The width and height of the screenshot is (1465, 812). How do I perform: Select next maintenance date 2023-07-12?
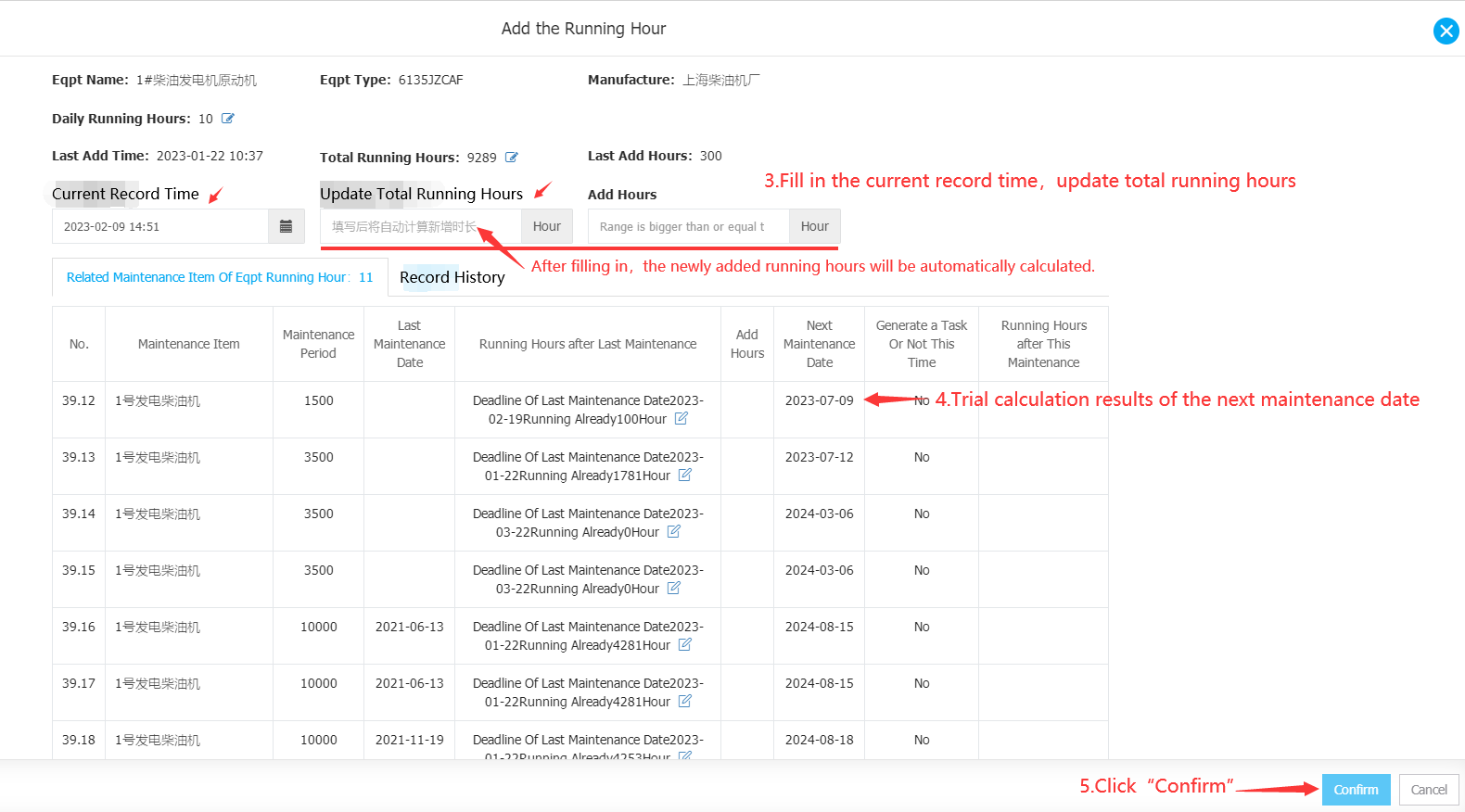820,457
